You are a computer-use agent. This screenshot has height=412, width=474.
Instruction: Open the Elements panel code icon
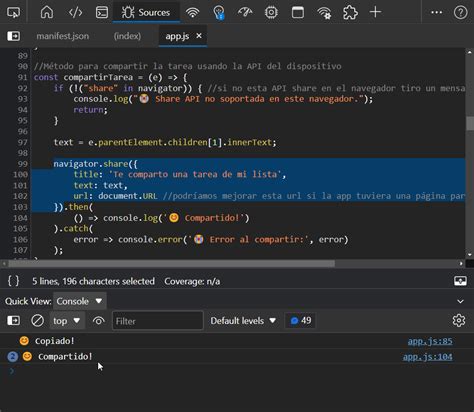pyautogui.click(x=75, y=12)
